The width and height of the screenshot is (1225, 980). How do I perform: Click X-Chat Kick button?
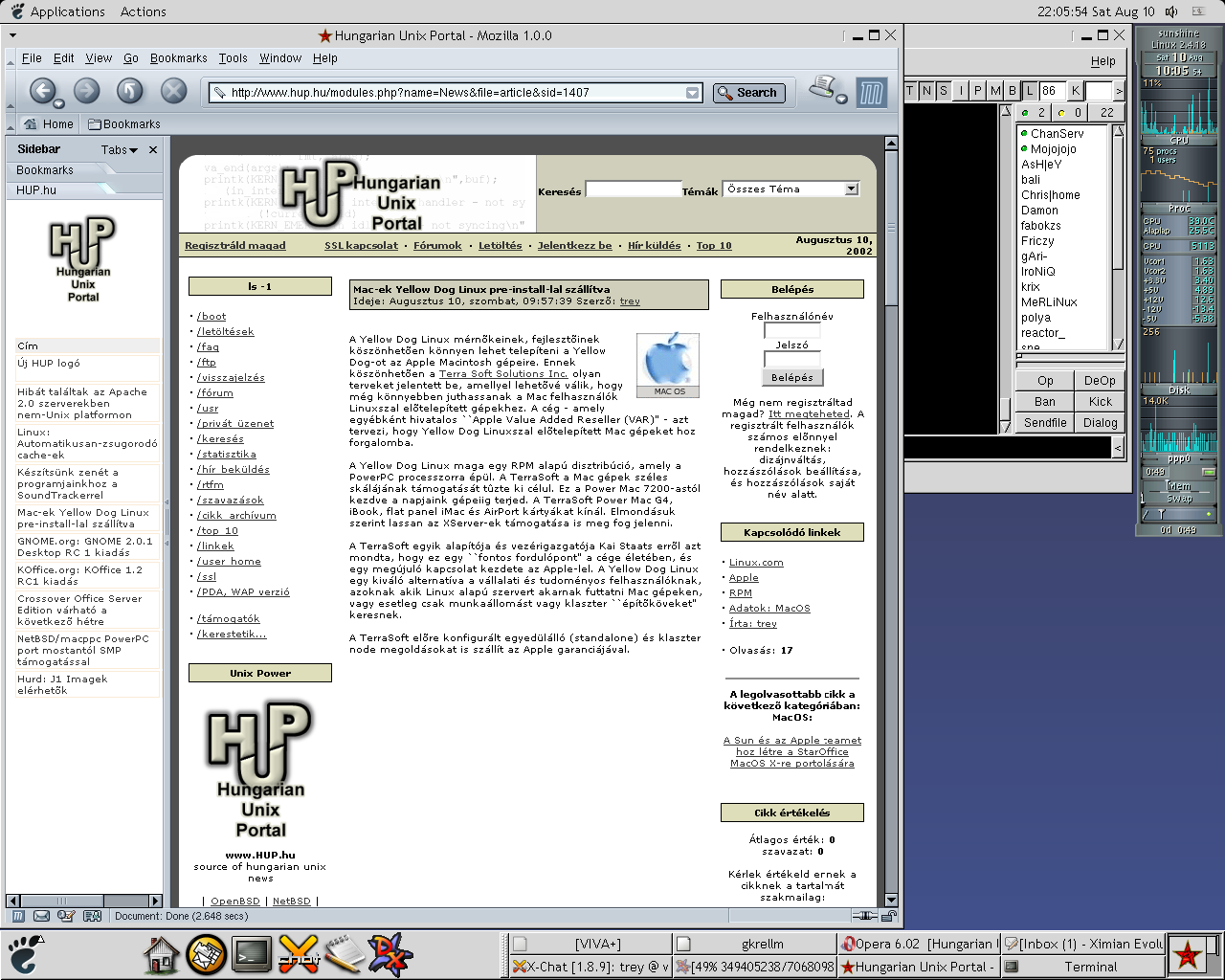[x=1100, y=402]
